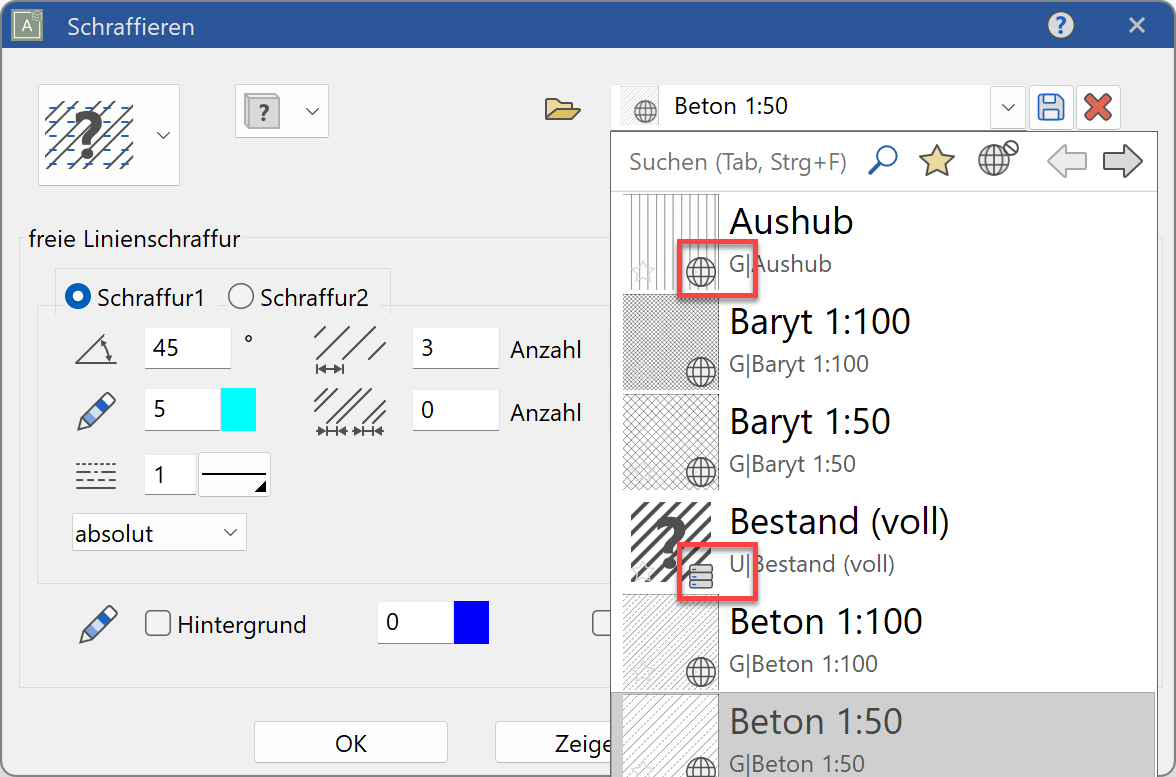This screenshot has width=1176, height=777.
Task: Toggle the crossed-globe filter icon
Action: click(x=996, y=160)
